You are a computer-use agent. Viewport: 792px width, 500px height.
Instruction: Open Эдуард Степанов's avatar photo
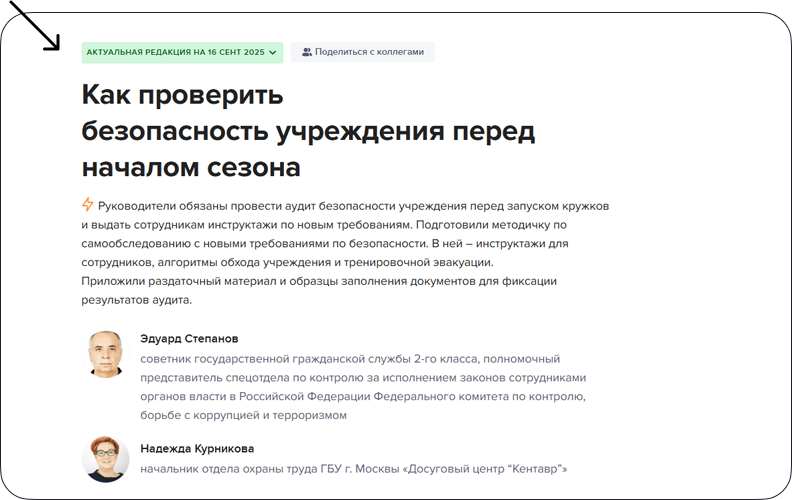(106, 354)
